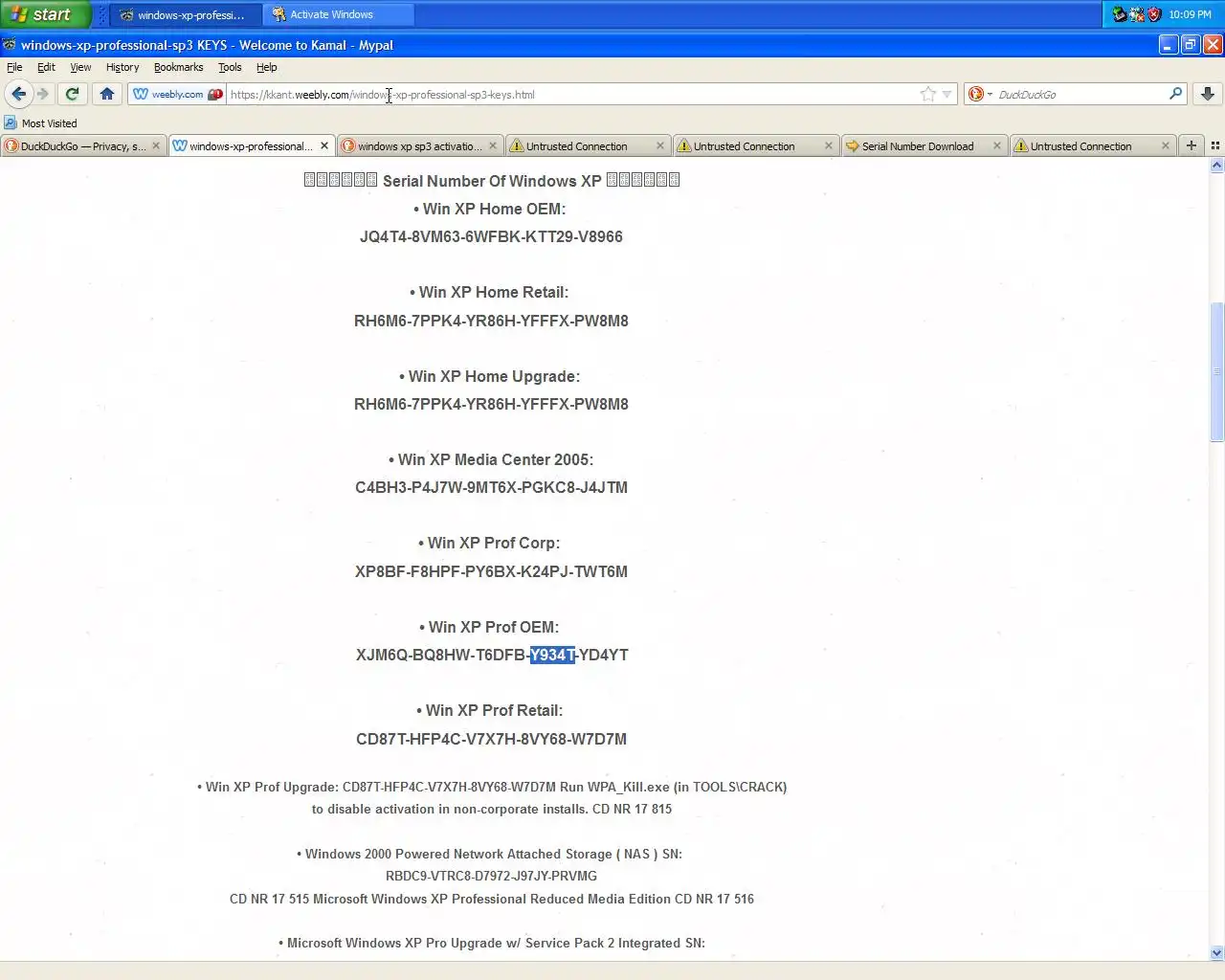
Task: Click the DuckDuckGo search box
Action: point(1080,94)
